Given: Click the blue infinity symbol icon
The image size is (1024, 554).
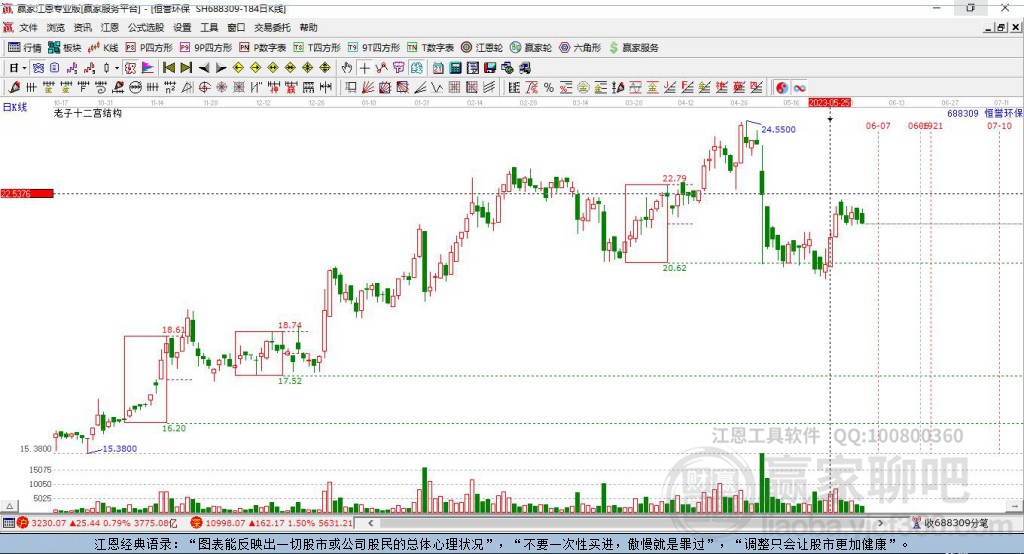Looking at the screenshot, I should coord(799,88).
